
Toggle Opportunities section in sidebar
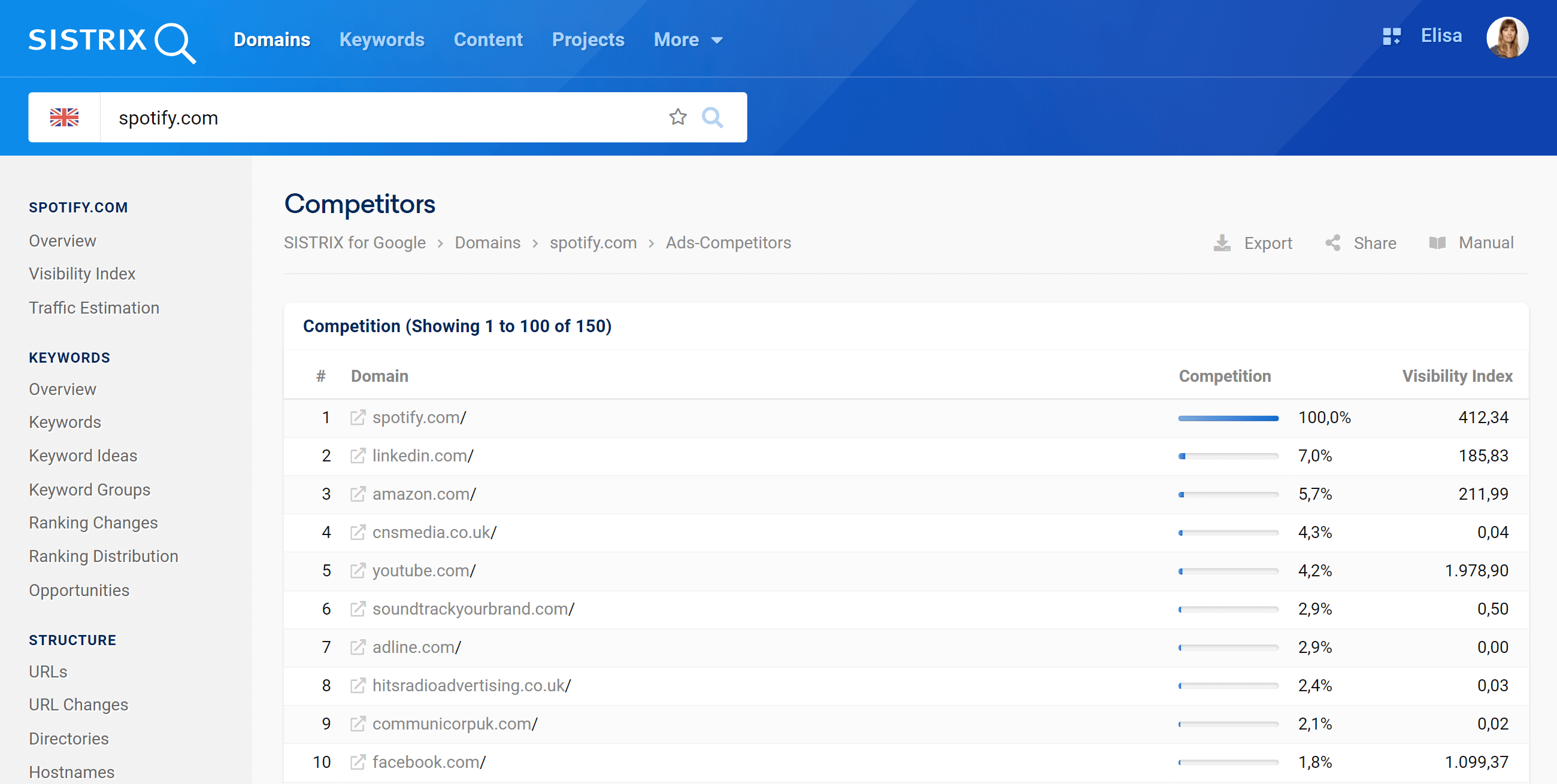[x=79, y=590]
